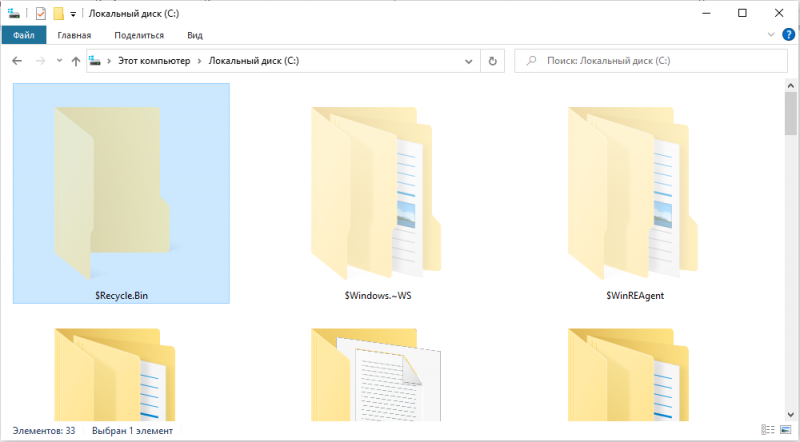
Task: Open the address bar history dropdown
Action: (468, 61)
